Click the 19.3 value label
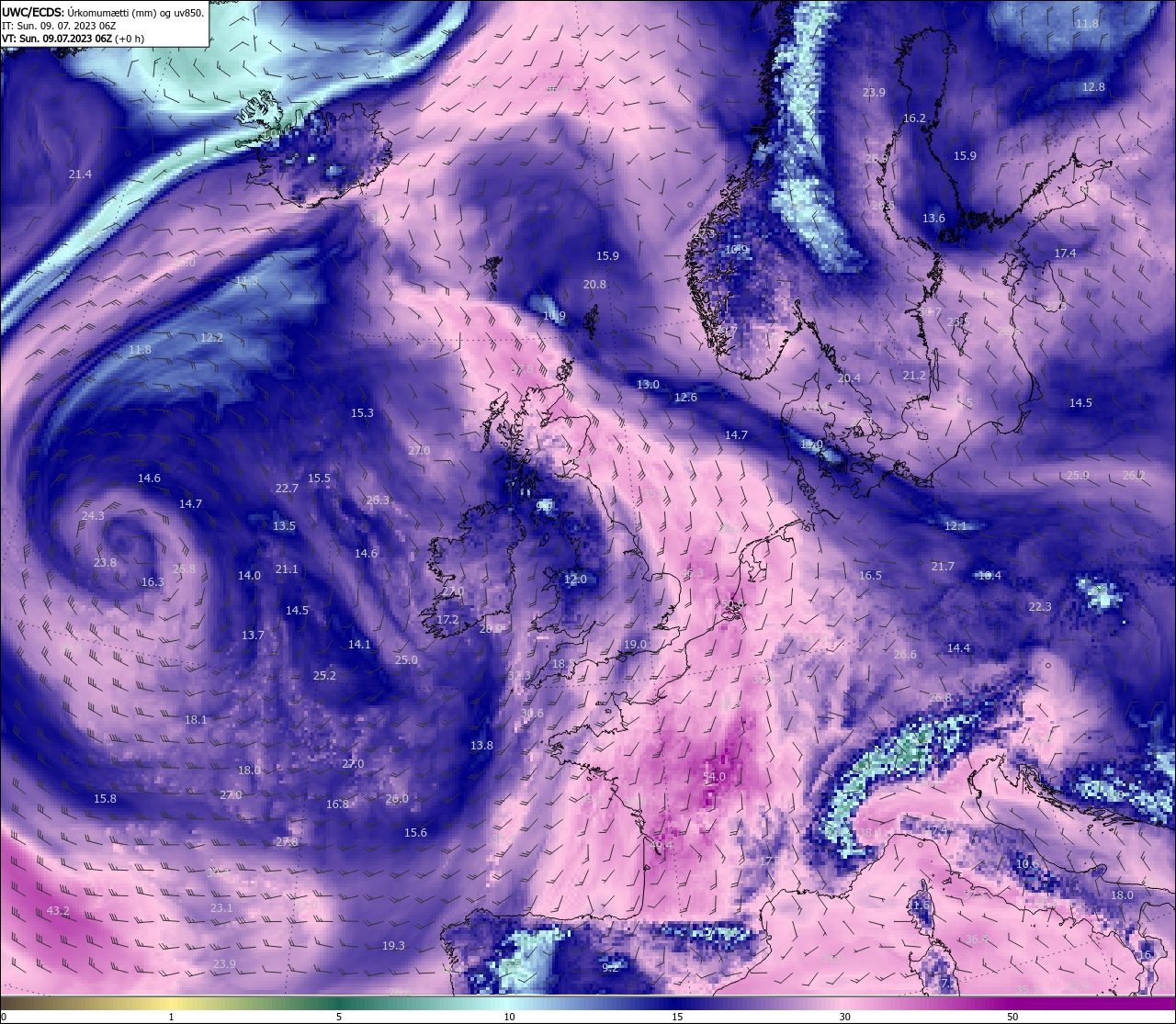 (x=393, y=946)
